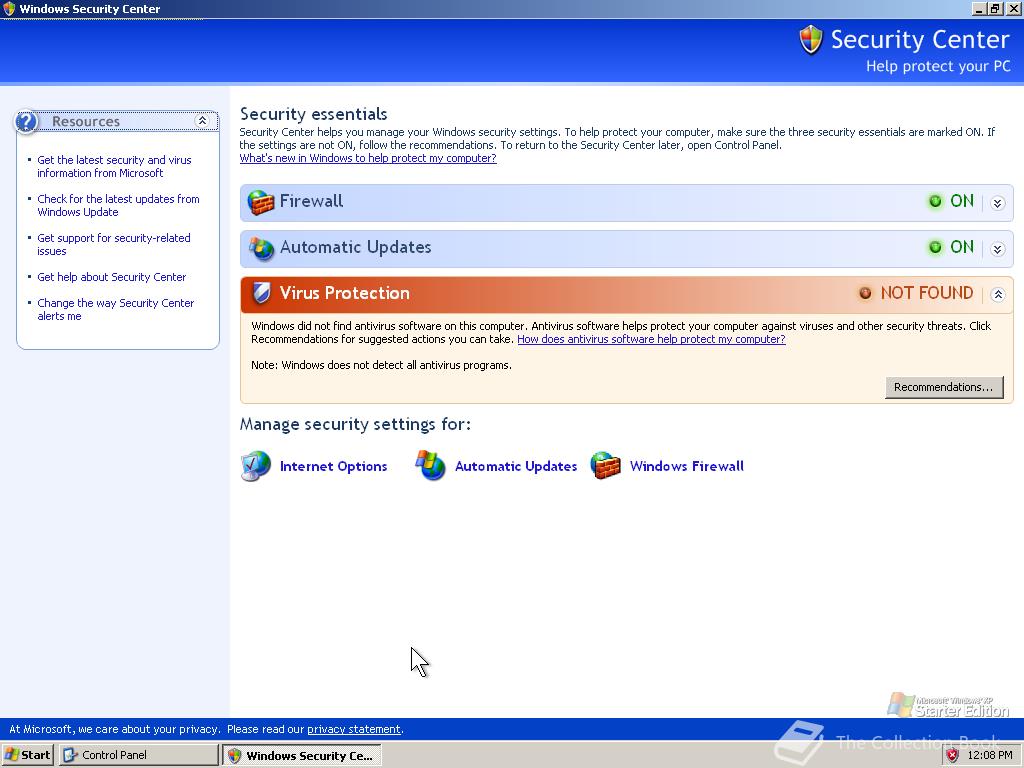
Task: Click the taskbar clock showing 12:08 PM
Action: coord(989,756)
